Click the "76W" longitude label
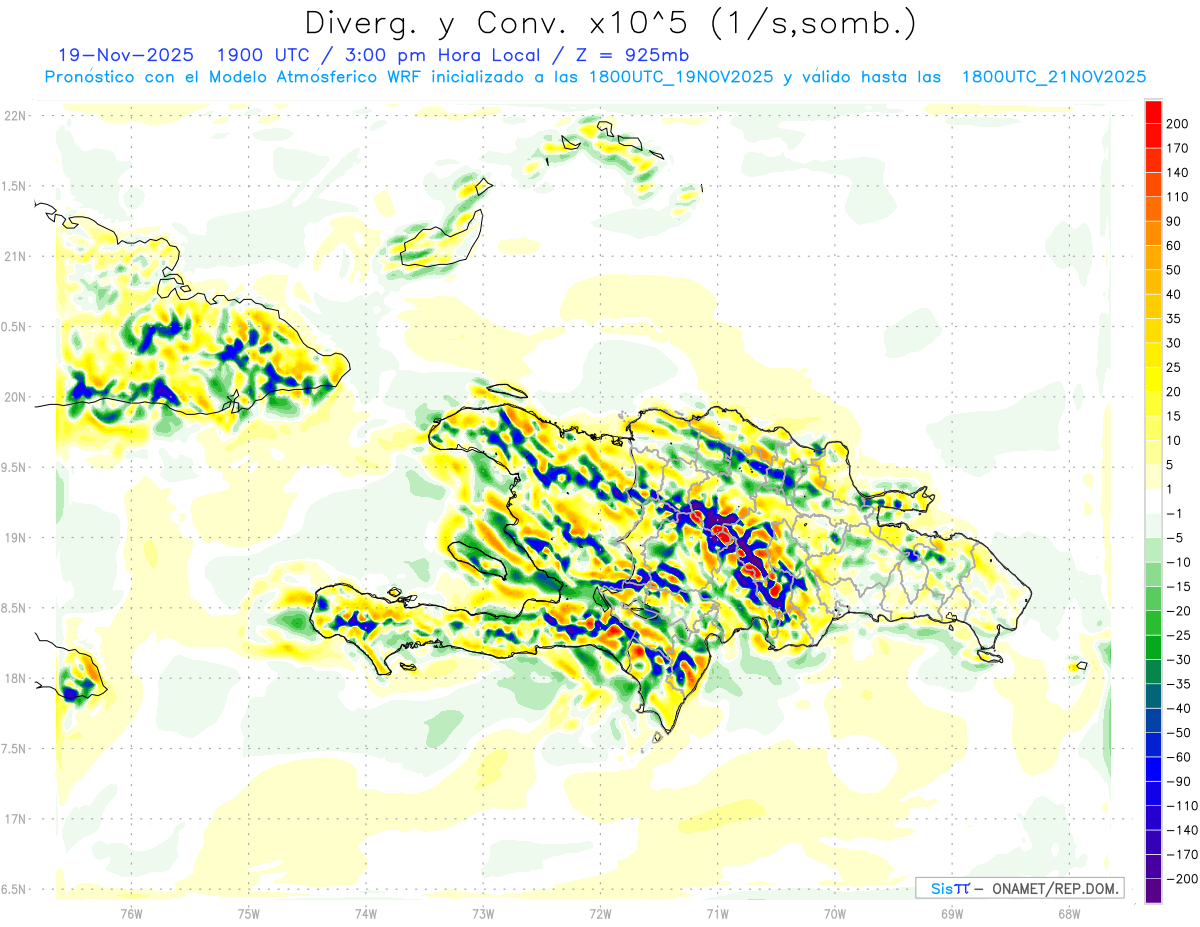This screenshot has height=927, width=1200. coord(132,913)
